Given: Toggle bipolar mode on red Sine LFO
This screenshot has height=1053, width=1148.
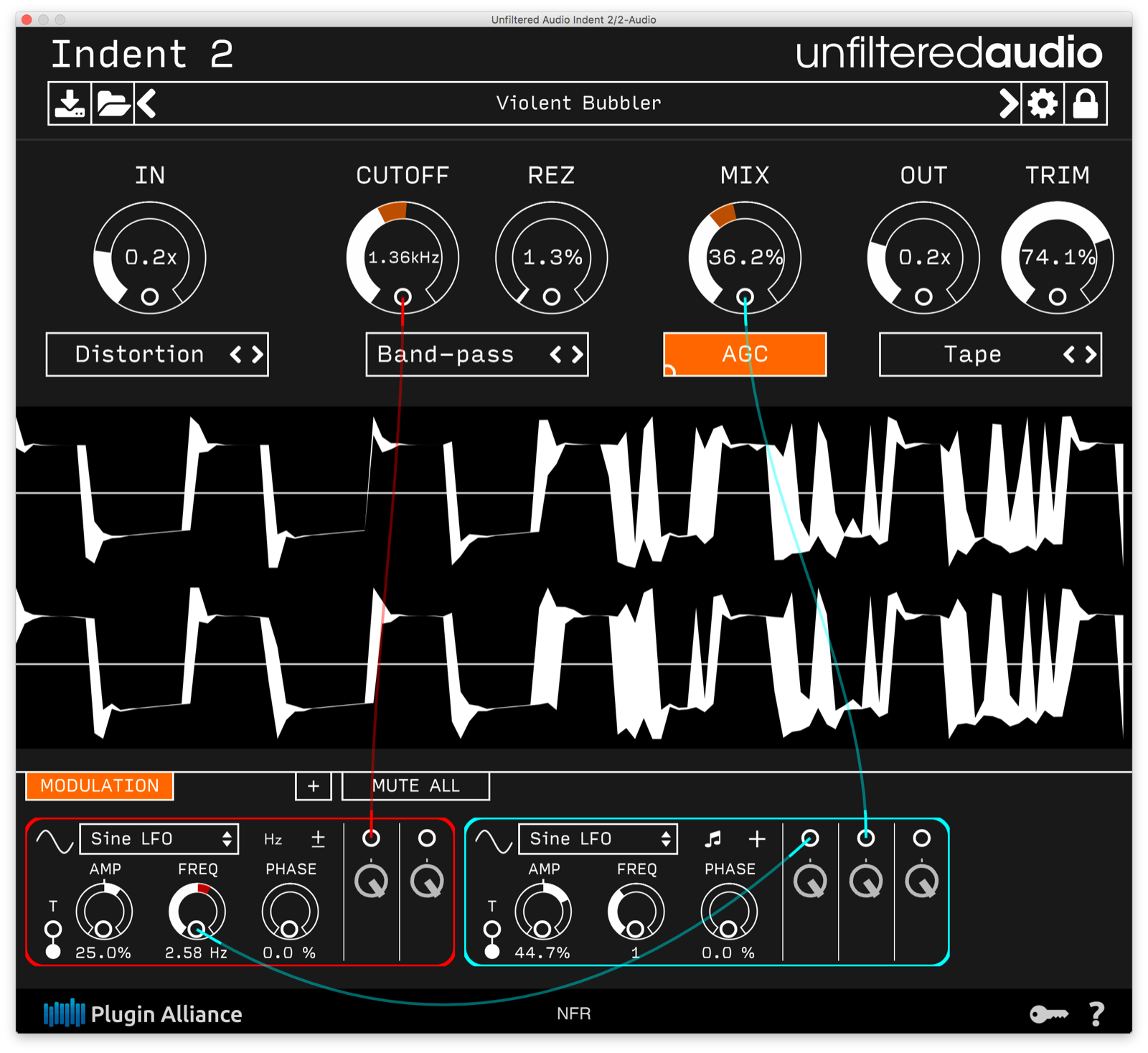Looking at the screenshot, I should coord(318,838).
